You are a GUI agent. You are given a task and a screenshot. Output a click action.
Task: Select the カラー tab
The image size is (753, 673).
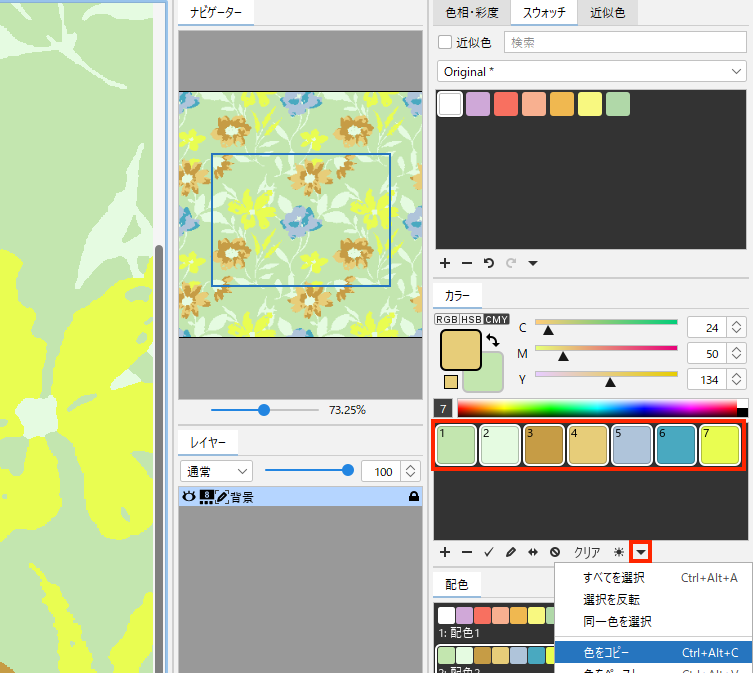[457, 295]
